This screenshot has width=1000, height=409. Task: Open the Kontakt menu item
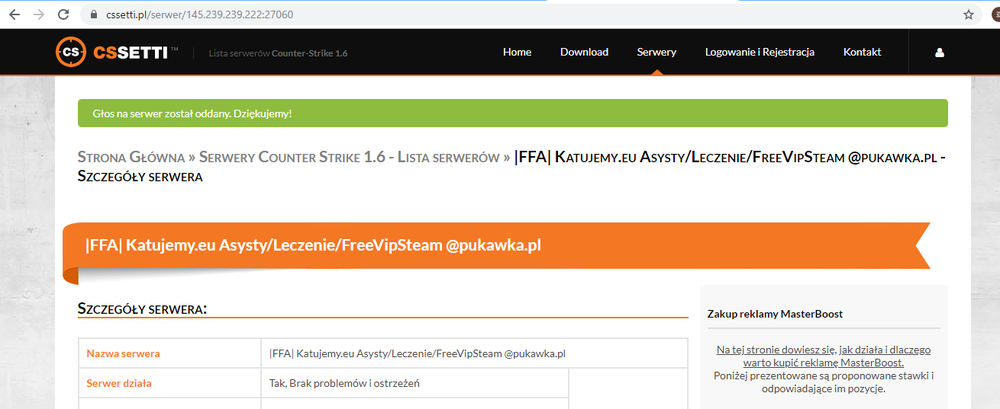coord(862,52)
